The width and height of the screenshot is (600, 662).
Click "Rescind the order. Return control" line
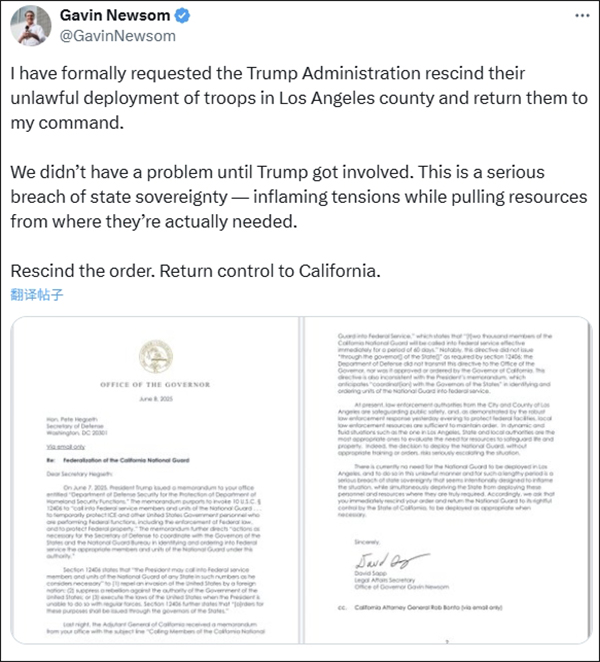tap(195, 271)
